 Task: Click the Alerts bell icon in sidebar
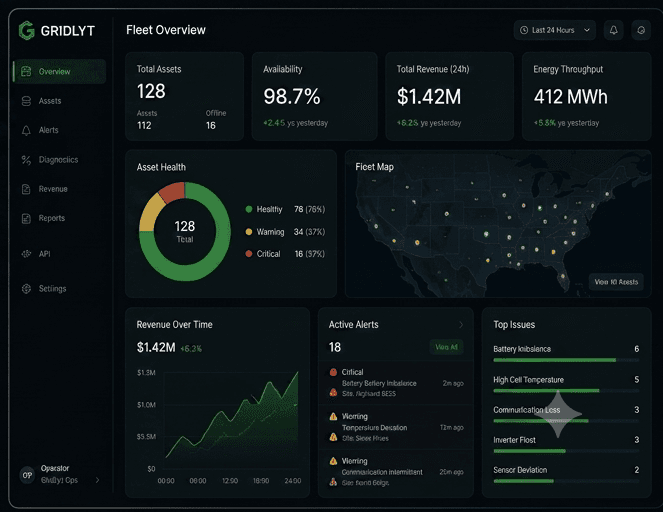(26, 131)
